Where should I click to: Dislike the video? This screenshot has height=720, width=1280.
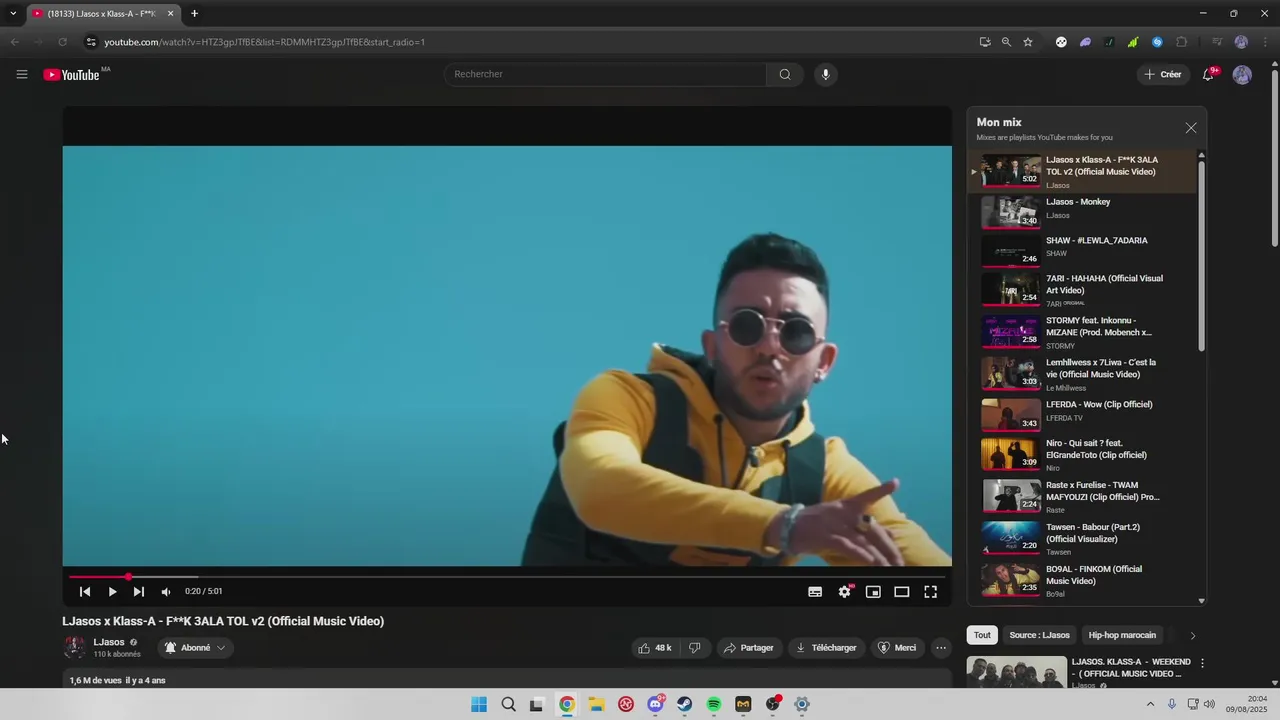click(694, 648)
